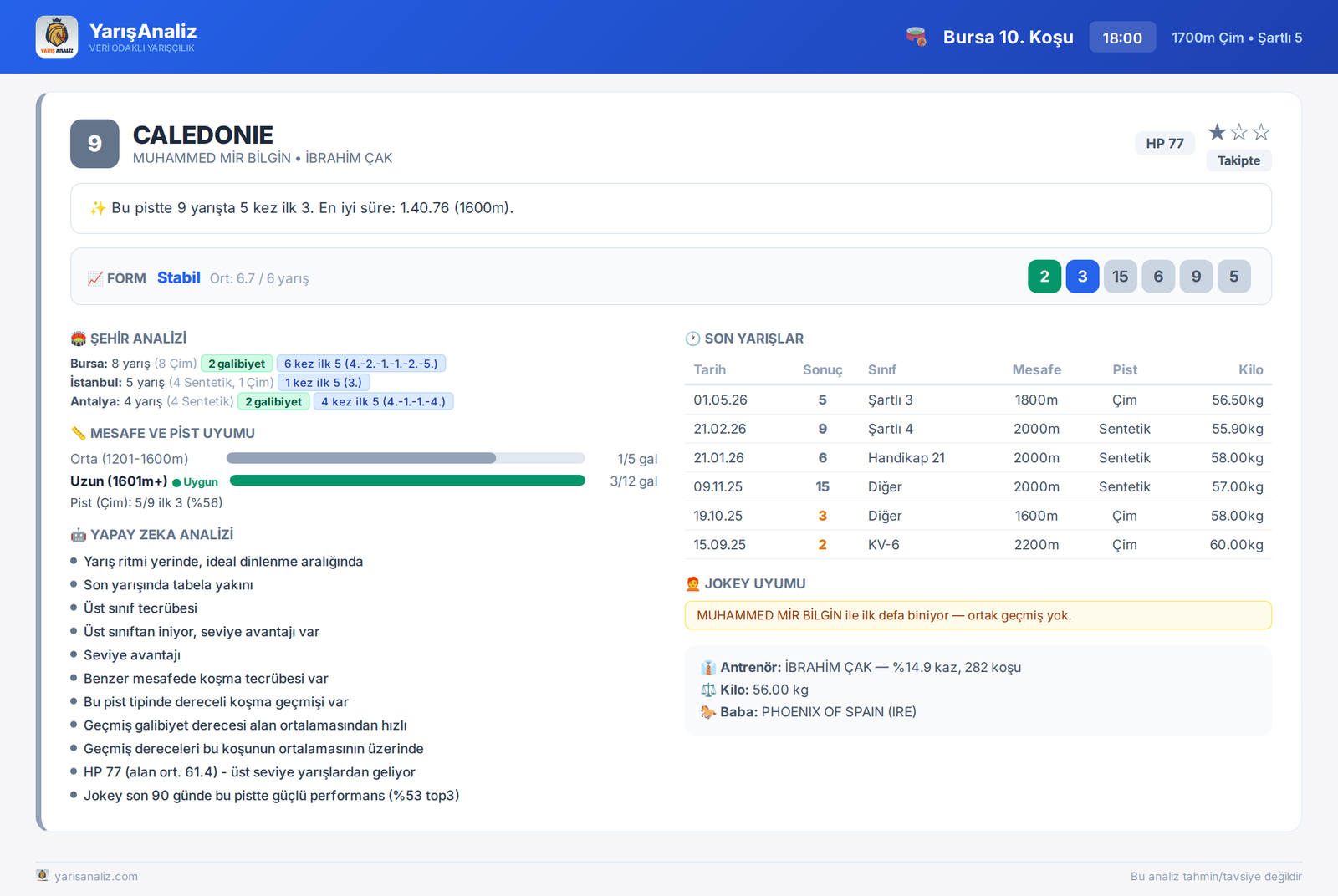Click the second empty star icon
The width and height of the screenshot is (1338, 896).
1239,132
